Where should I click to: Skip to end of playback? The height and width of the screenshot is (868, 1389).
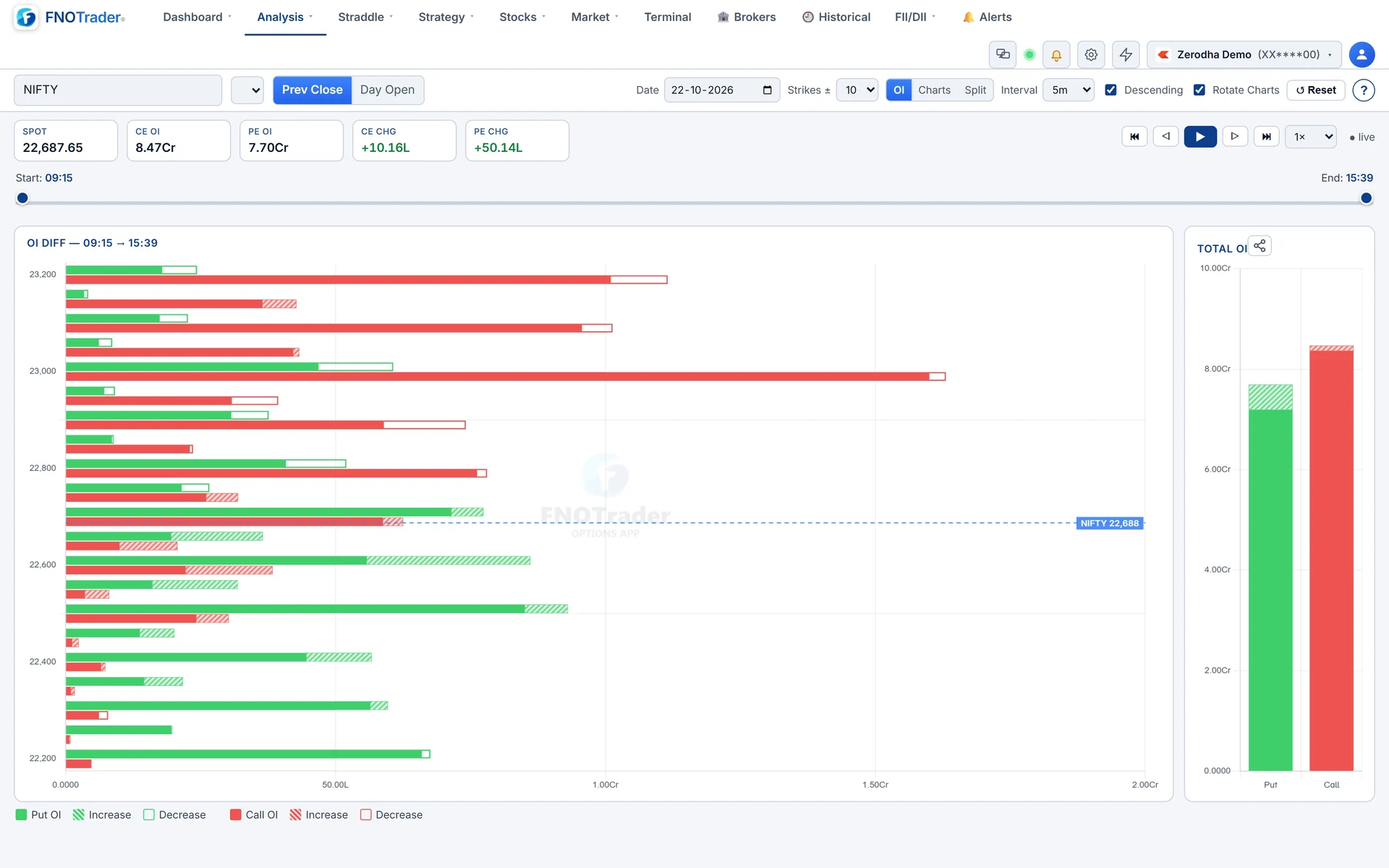click(1267, 137)
